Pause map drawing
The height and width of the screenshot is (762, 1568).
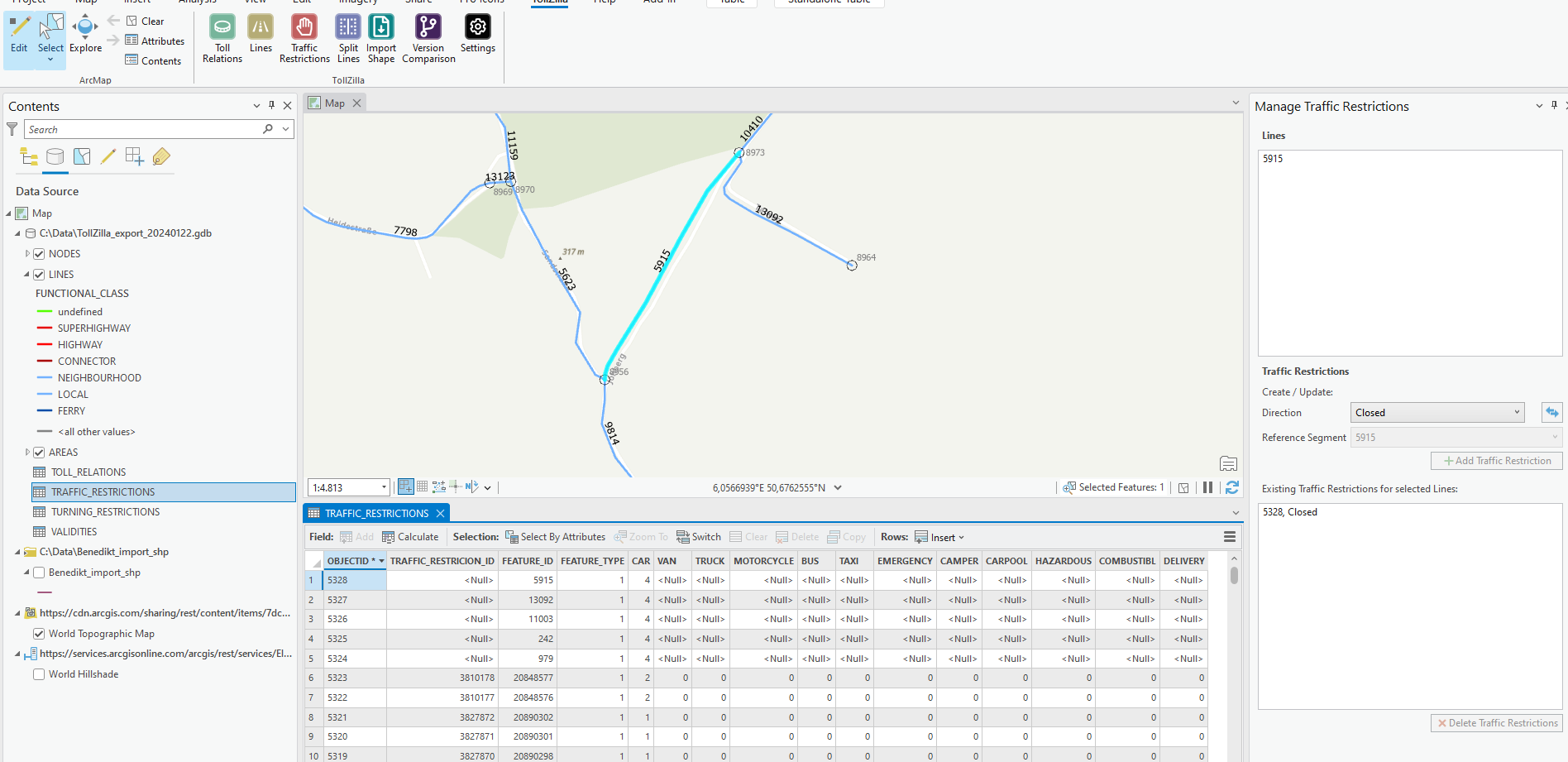coord(1207,487)
